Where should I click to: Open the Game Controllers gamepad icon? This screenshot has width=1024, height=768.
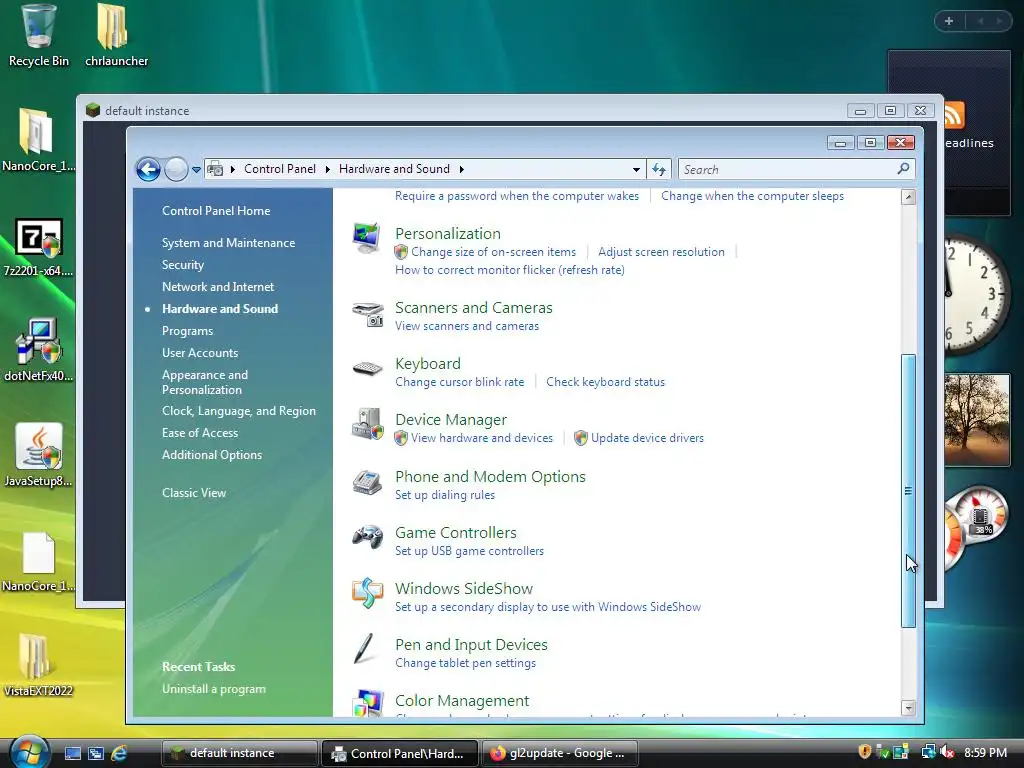coord(368,537)
